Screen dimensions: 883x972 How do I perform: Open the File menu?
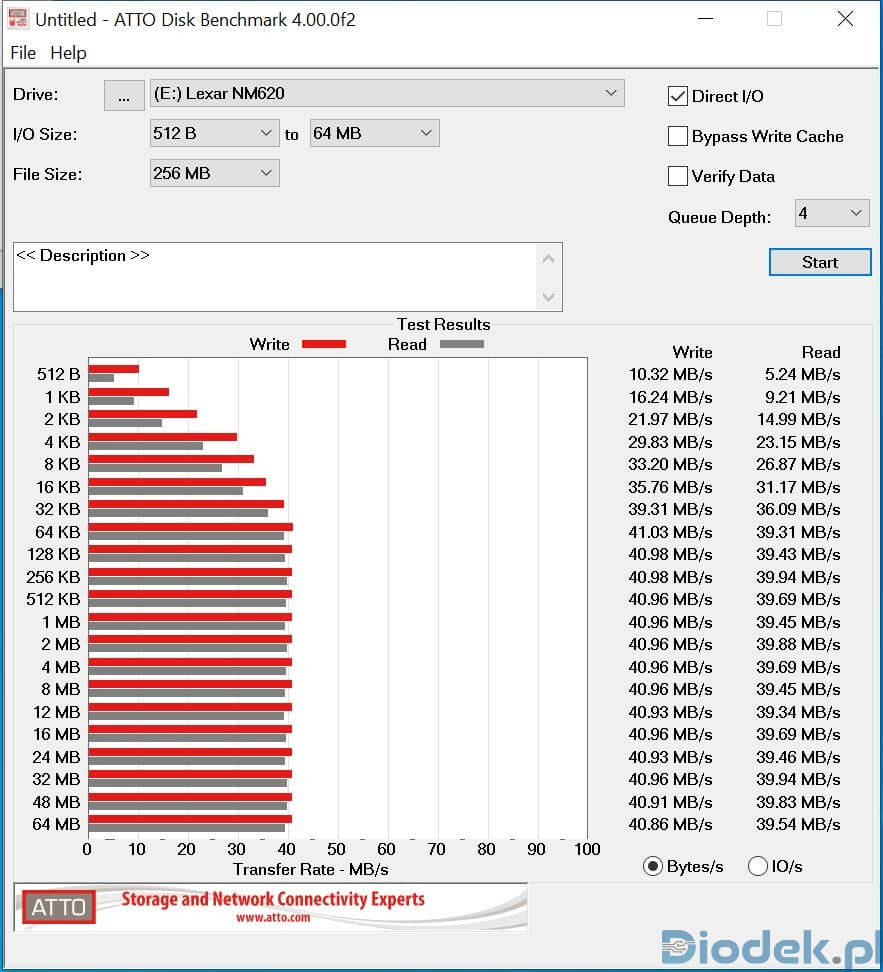tap(22, 53)
